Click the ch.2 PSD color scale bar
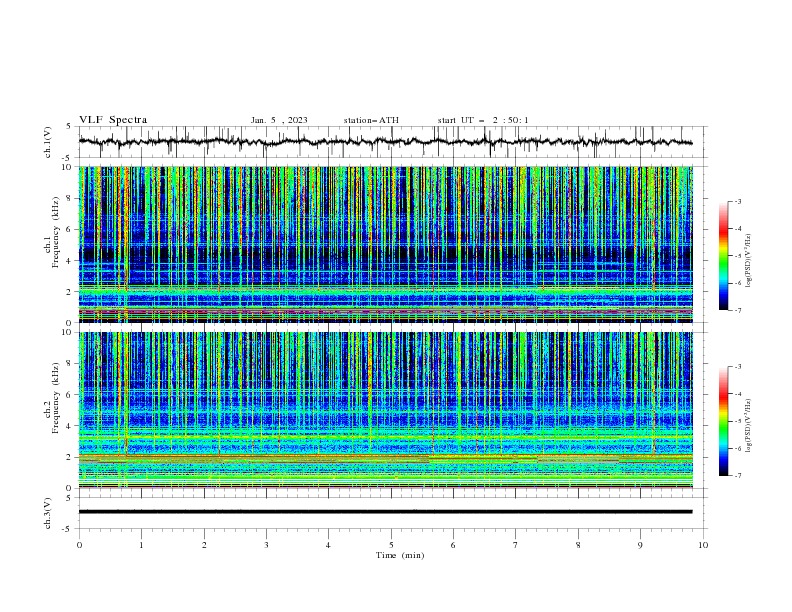Viewport: 792px width, 612px height. coord(723,421)
